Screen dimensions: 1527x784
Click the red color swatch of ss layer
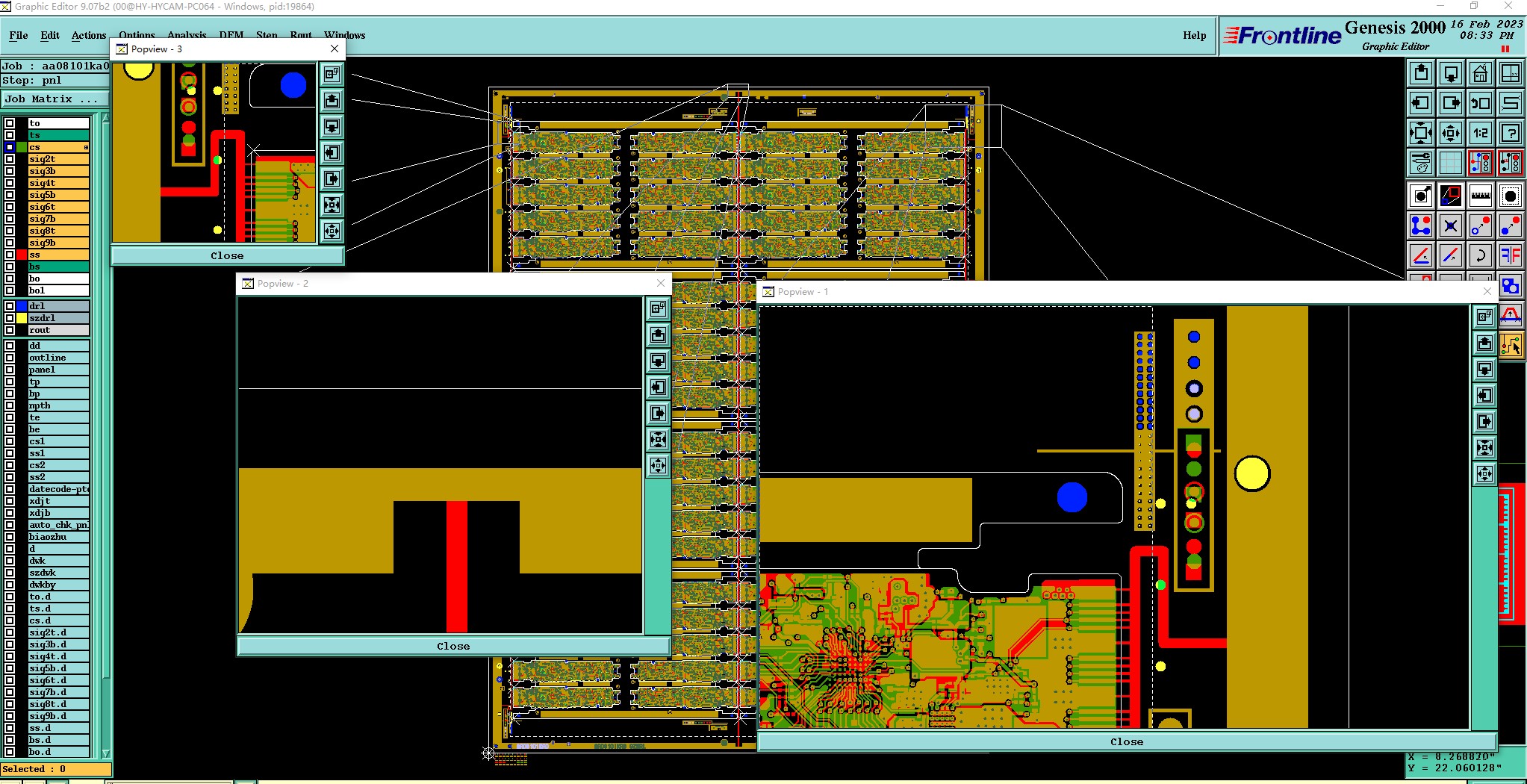point(22,255)
